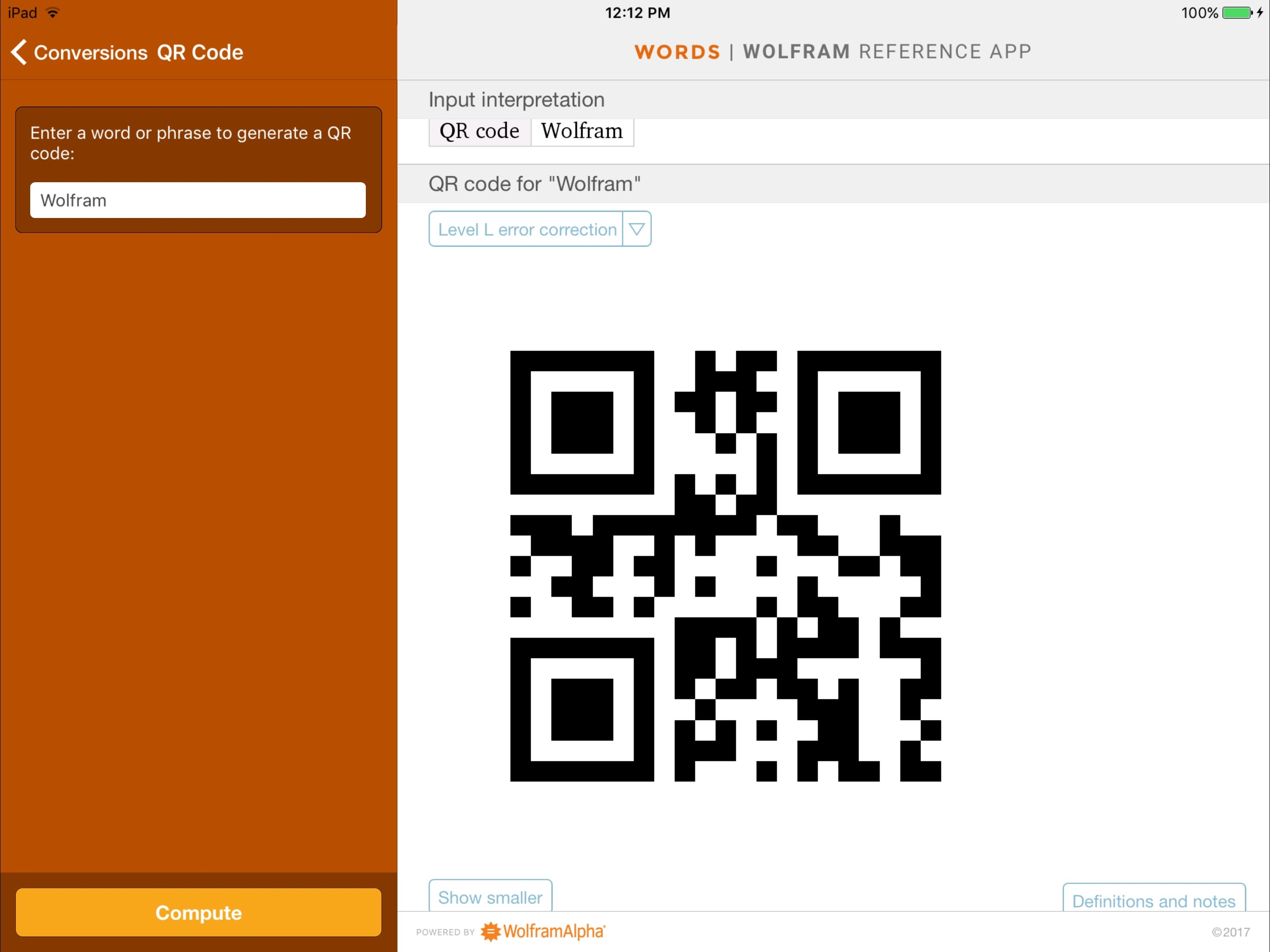Click the Wolfram interpretation pod
The image size is (1270, 952).
pos(582,131)
